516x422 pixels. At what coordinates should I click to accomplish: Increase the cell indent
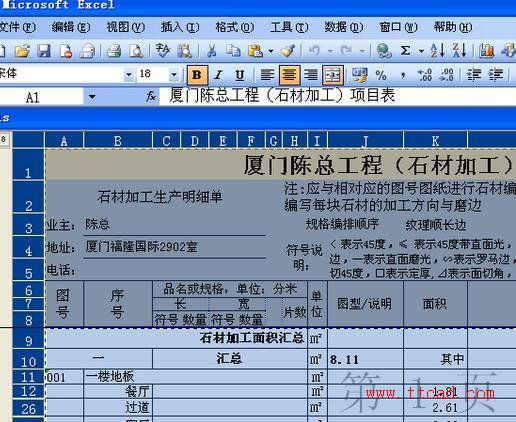click(496, 75)
